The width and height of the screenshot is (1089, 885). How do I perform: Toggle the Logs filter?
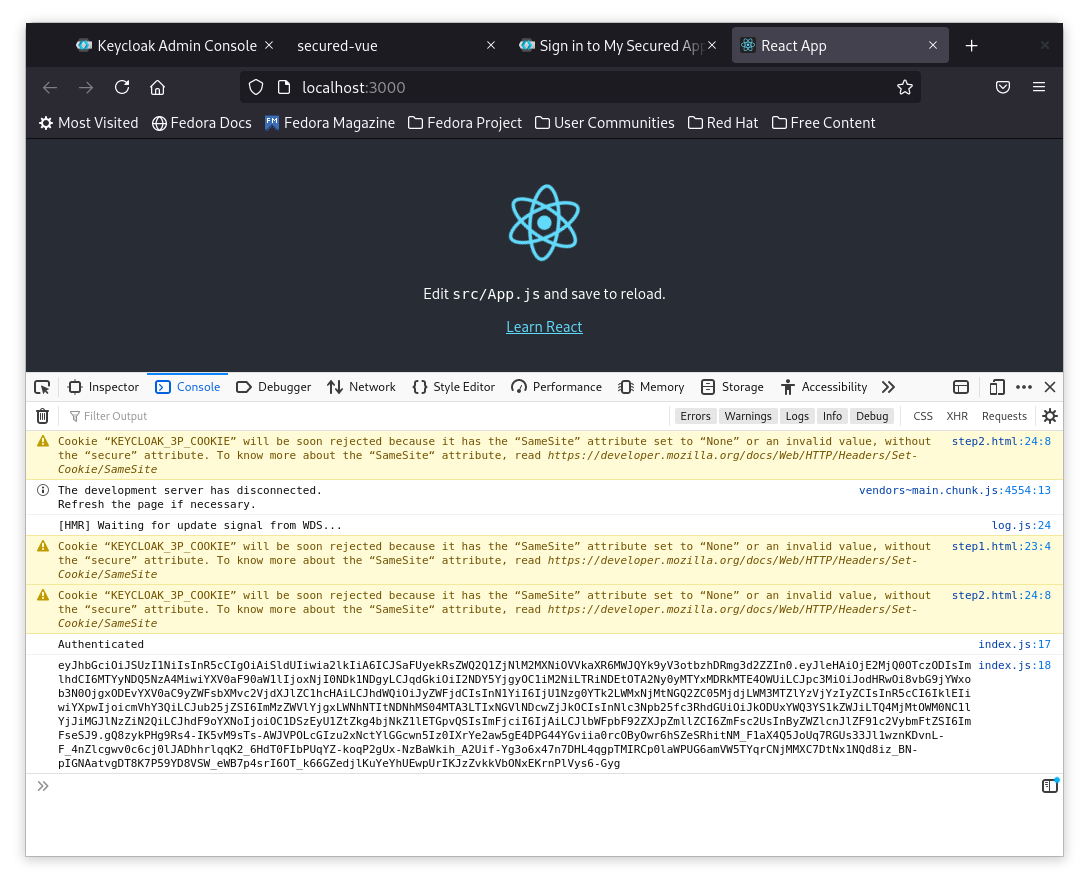click(797, 416)
